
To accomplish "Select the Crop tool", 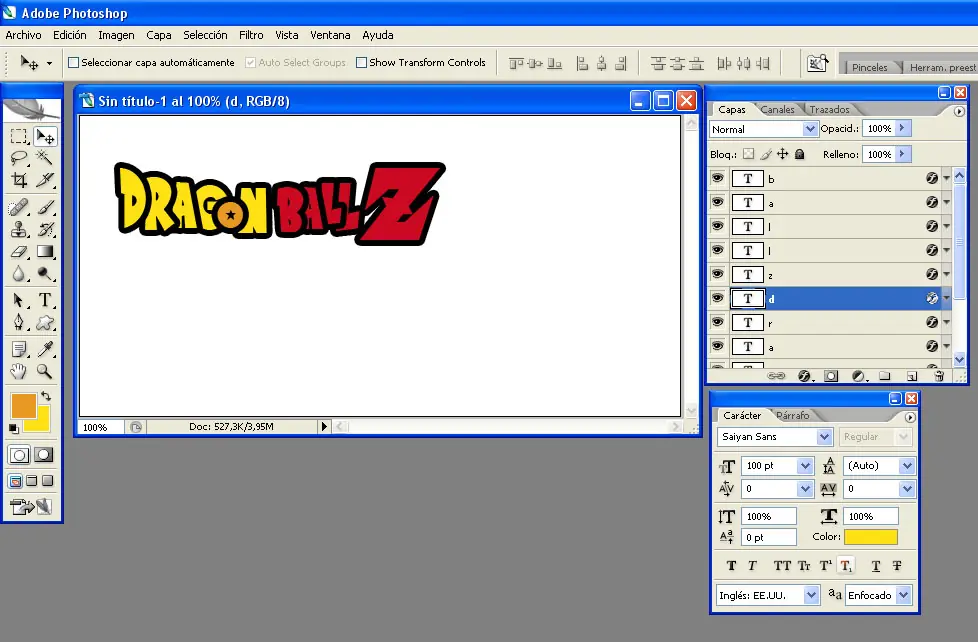I will coord(19,180).
